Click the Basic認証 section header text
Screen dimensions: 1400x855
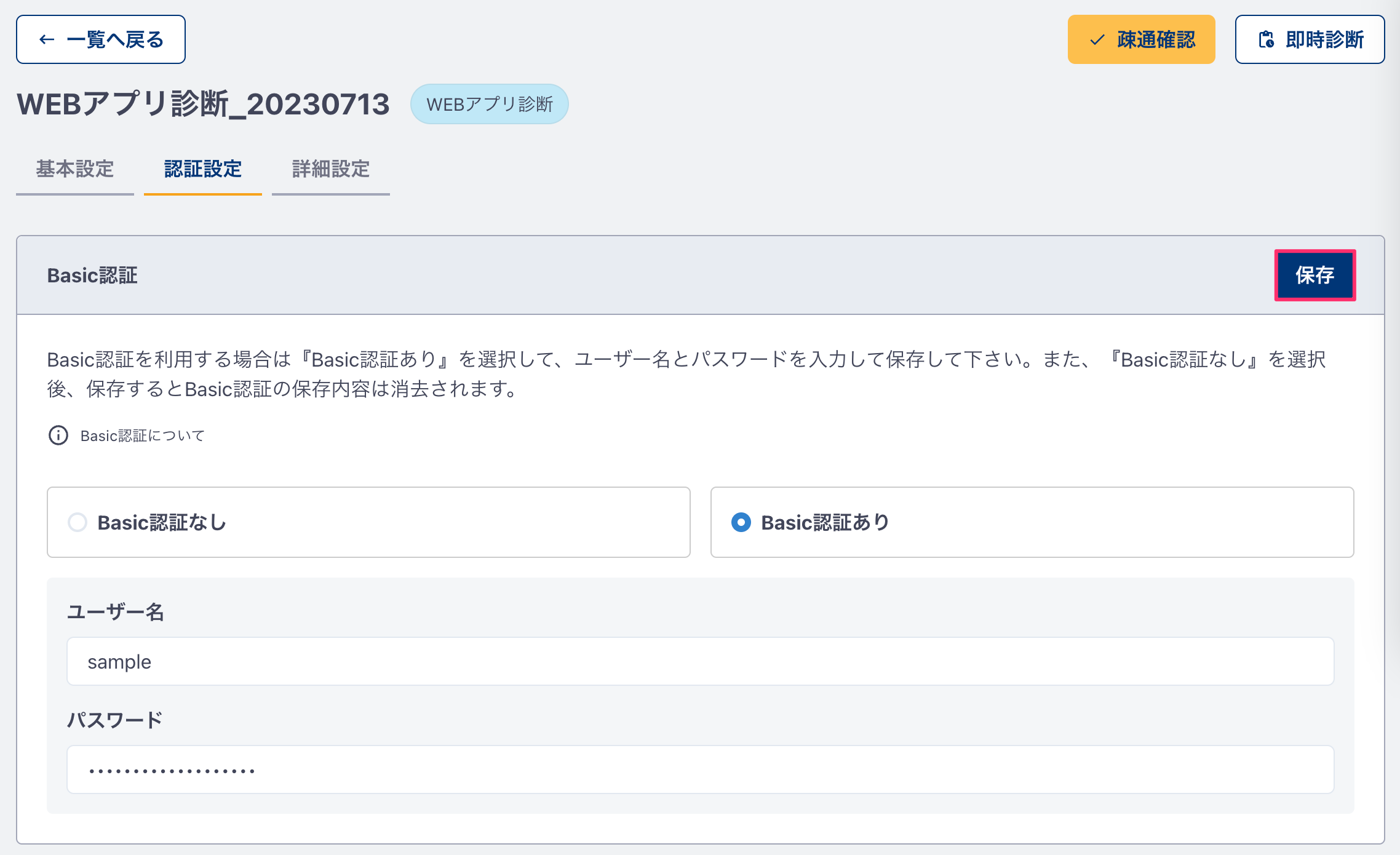pyautogui.click(x=92, y=275)
